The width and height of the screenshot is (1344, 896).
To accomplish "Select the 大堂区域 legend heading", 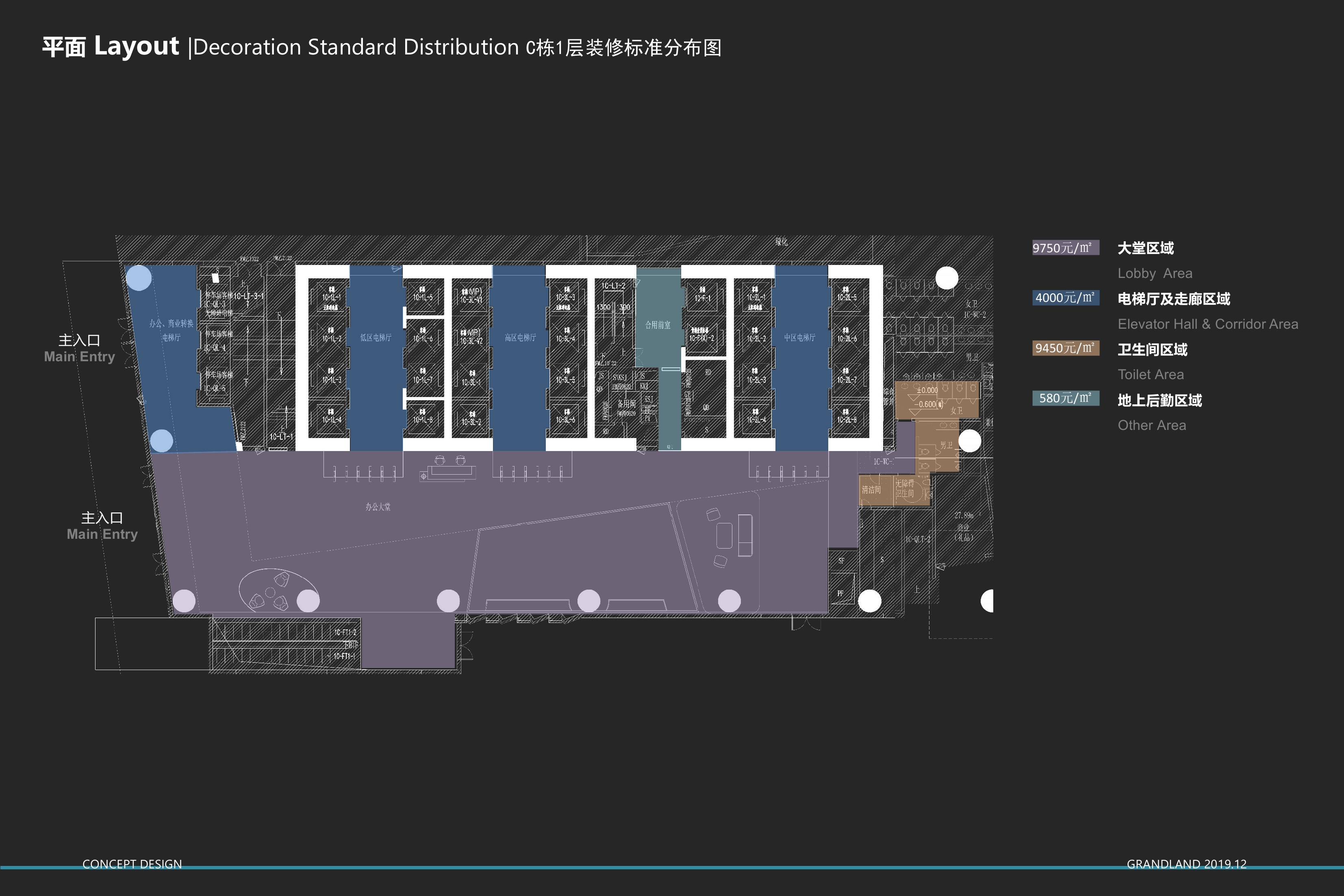I will pos(1145,248).
